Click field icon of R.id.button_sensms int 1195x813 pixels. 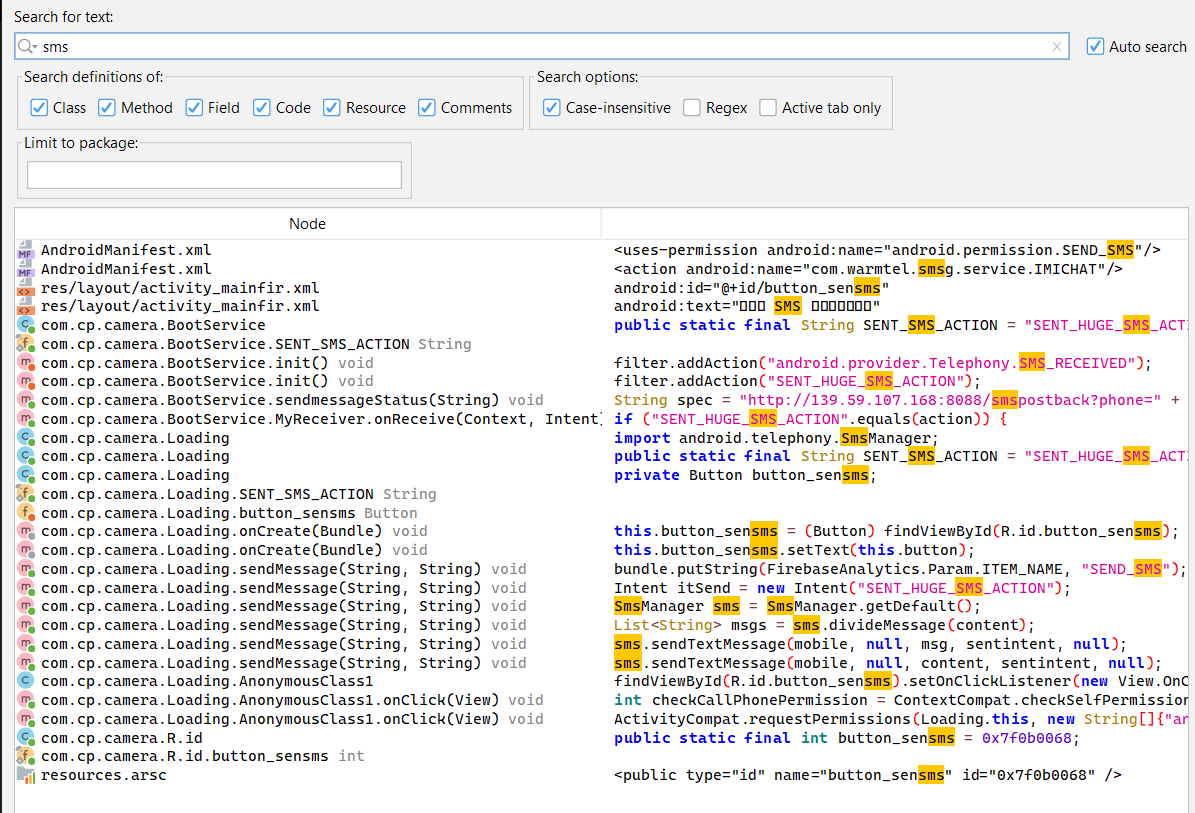(x=26, y=756)
